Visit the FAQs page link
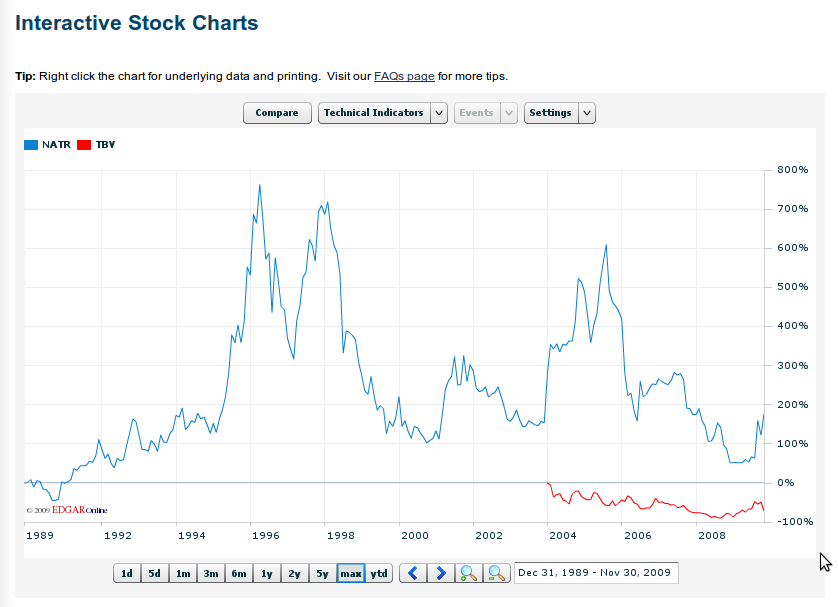The width and height of the screenshot is (838, 607). coord(404,76)
